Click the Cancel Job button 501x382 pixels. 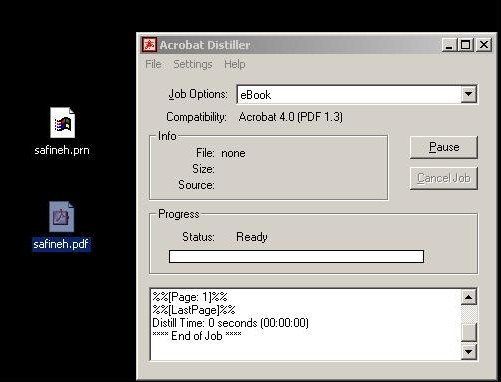click(x=444, y=178)
